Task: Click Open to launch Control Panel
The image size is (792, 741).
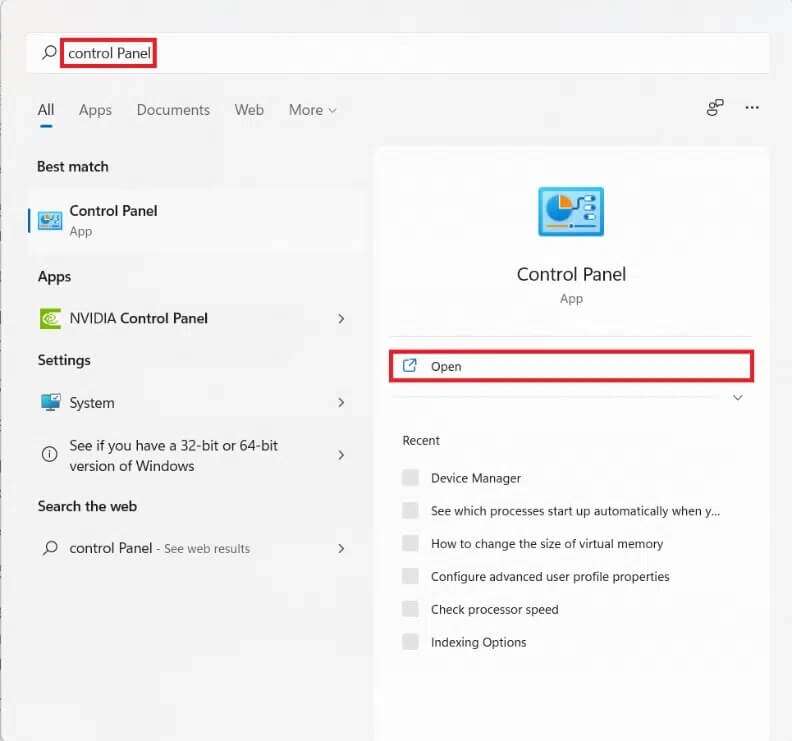Action: [571, 366]
